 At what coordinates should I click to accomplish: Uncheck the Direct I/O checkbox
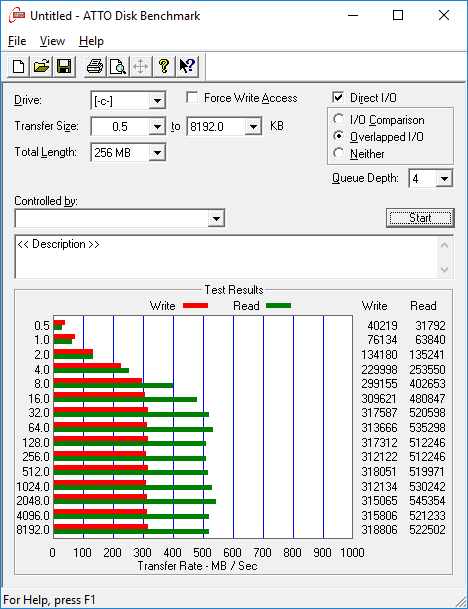(338, 97)
